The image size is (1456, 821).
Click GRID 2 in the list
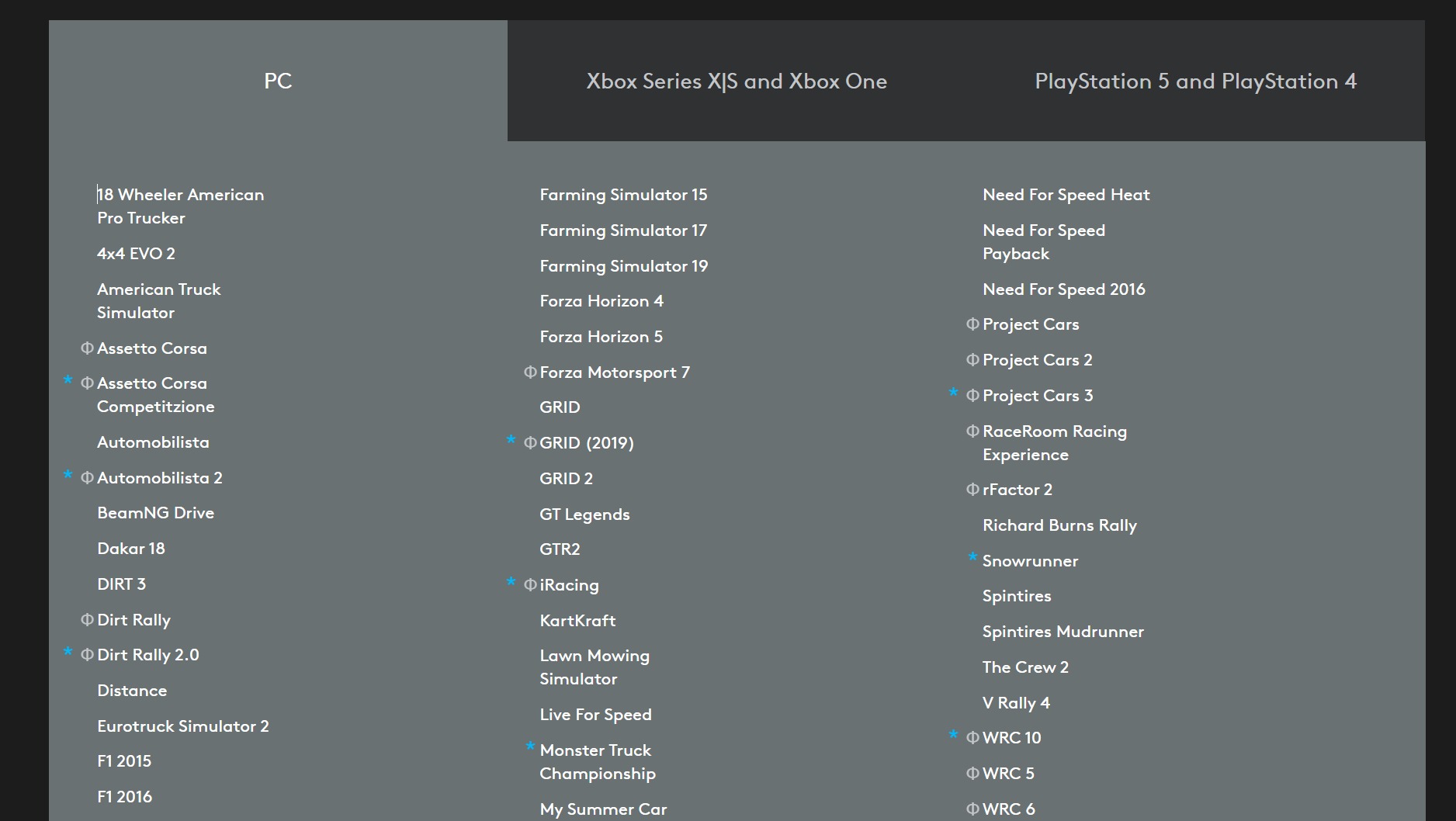point(566,479)
